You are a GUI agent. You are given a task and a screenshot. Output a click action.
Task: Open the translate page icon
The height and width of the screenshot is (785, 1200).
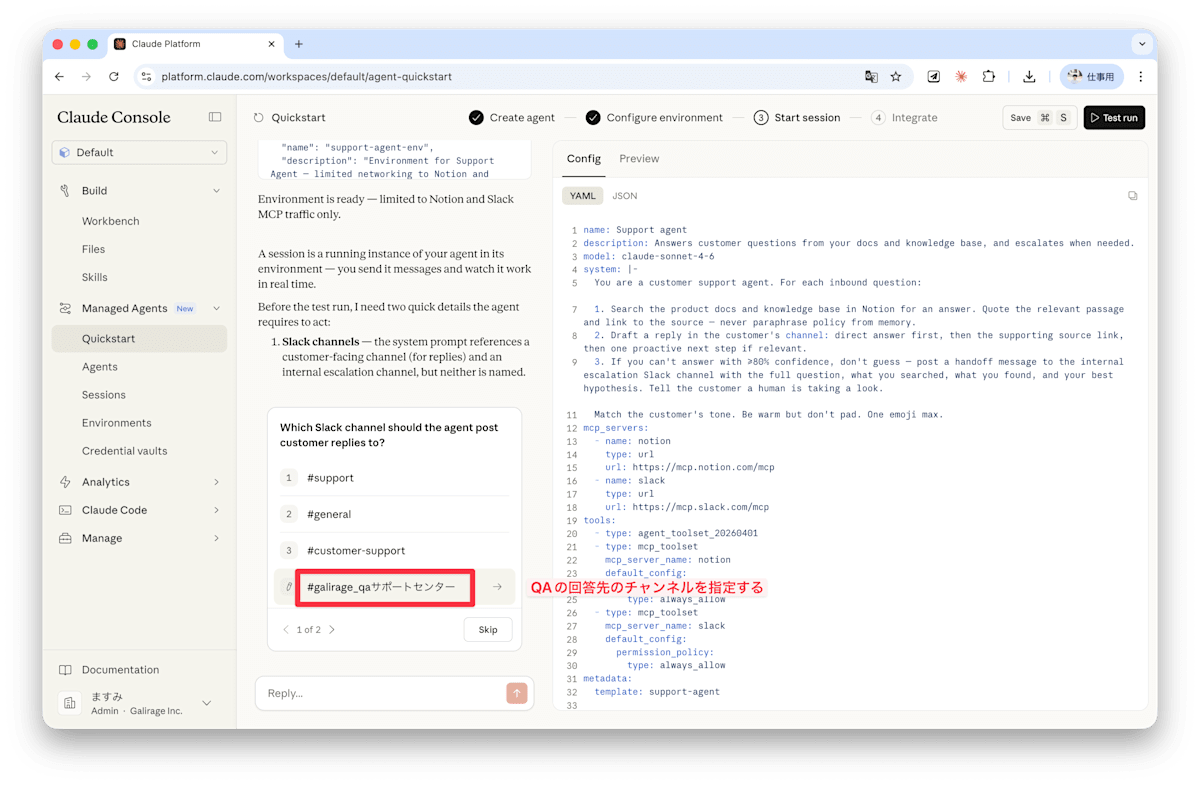871,76
